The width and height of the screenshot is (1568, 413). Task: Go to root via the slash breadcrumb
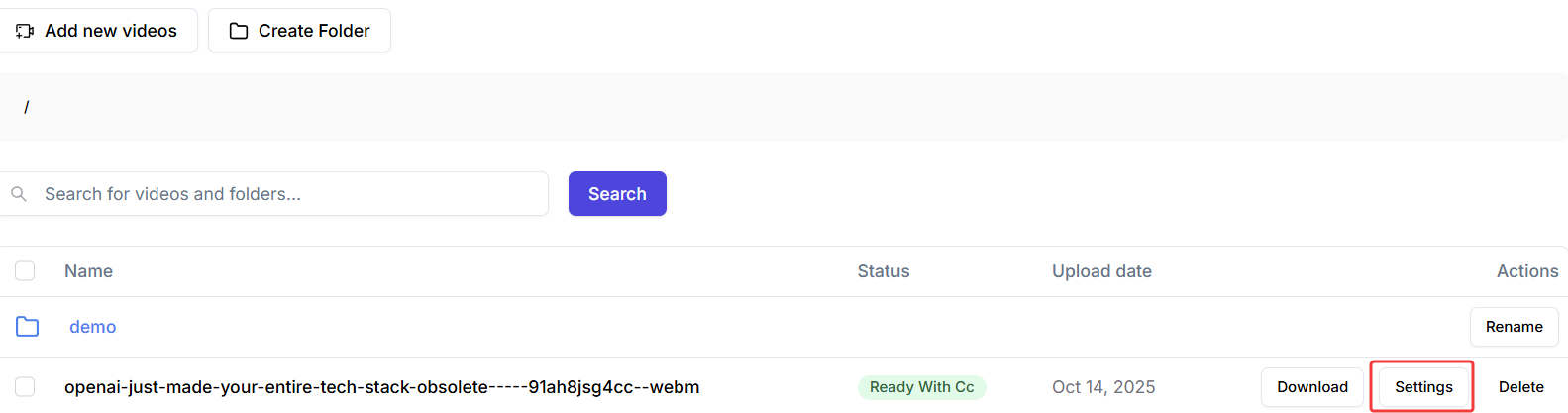27,107
